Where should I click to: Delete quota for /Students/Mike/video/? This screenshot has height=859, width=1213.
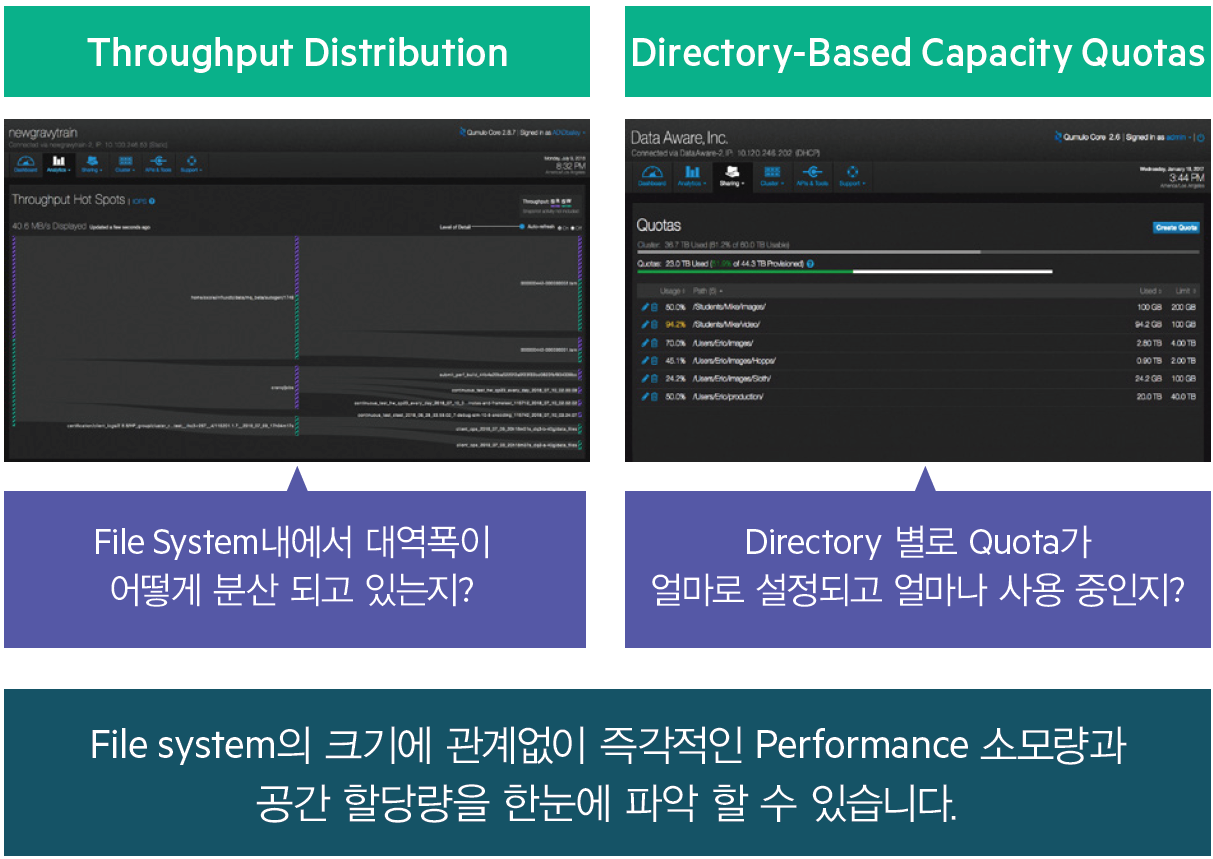(x=654, y=325)
